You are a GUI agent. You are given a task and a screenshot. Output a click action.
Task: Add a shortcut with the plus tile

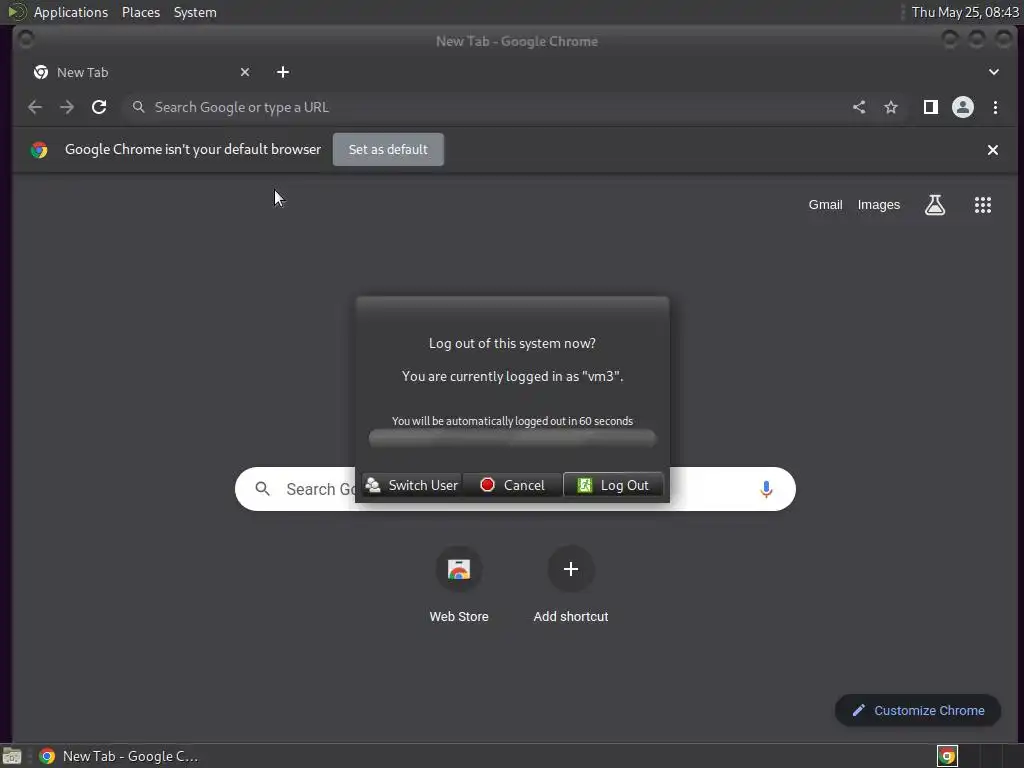coord(571,583)
